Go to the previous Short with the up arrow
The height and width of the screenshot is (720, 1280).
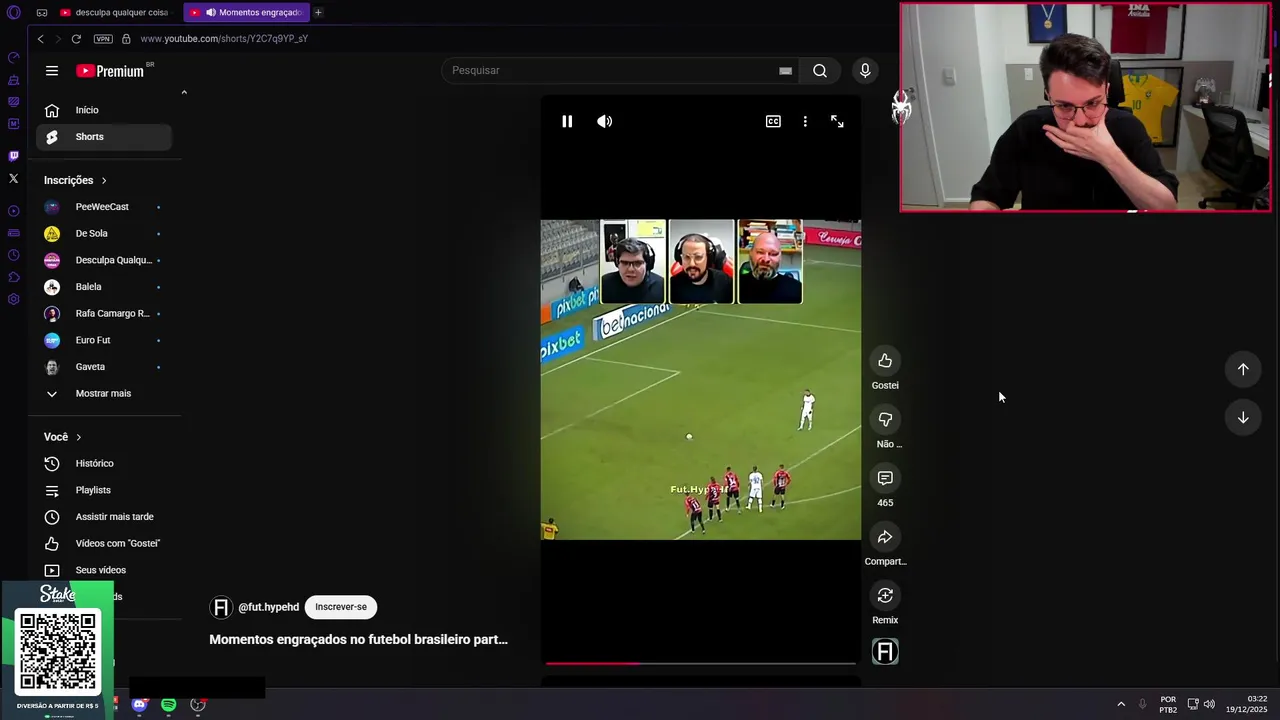tap(1243, 369)
